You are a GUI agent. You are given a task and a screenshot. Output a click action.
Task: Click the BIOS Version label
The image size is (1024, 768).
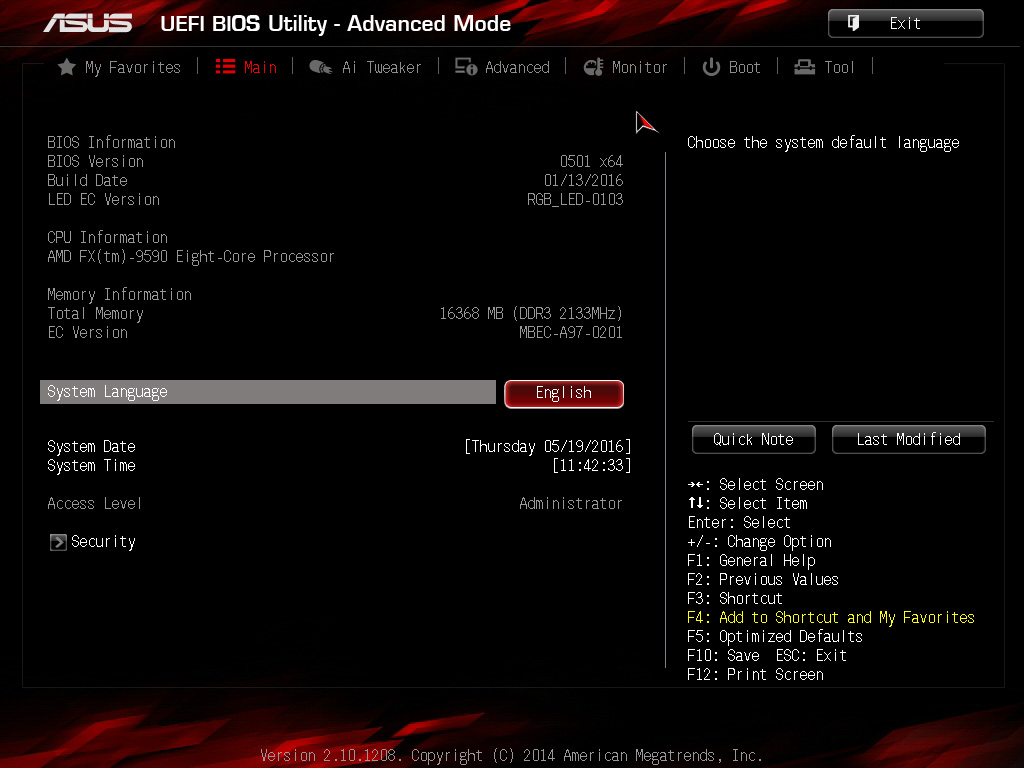pos(95,161)
